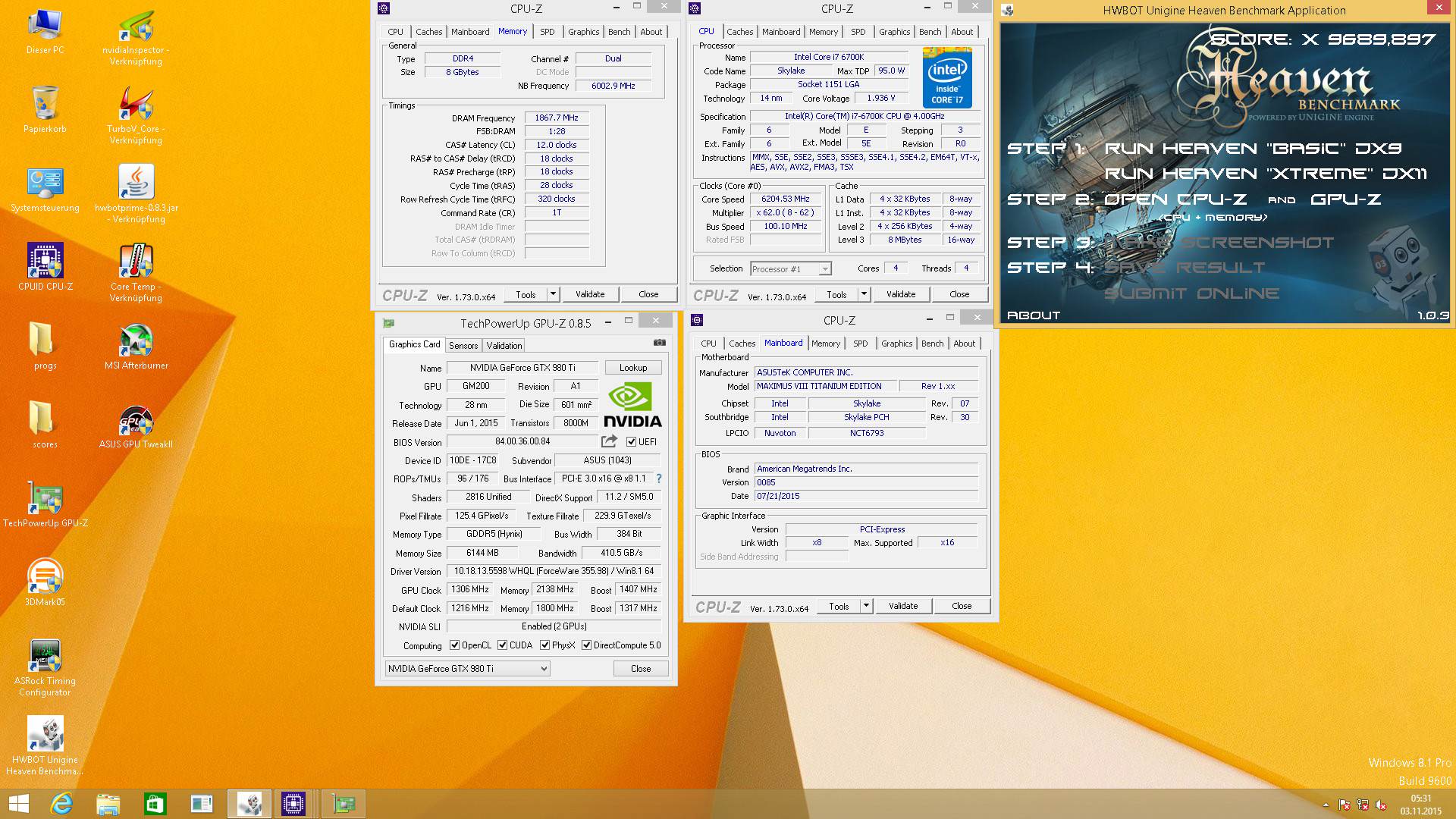The height and width of the screenshot is (819, 1456).
Task: Click the SCORE: X 9689,897 text
Action: tap(1323, 39)
